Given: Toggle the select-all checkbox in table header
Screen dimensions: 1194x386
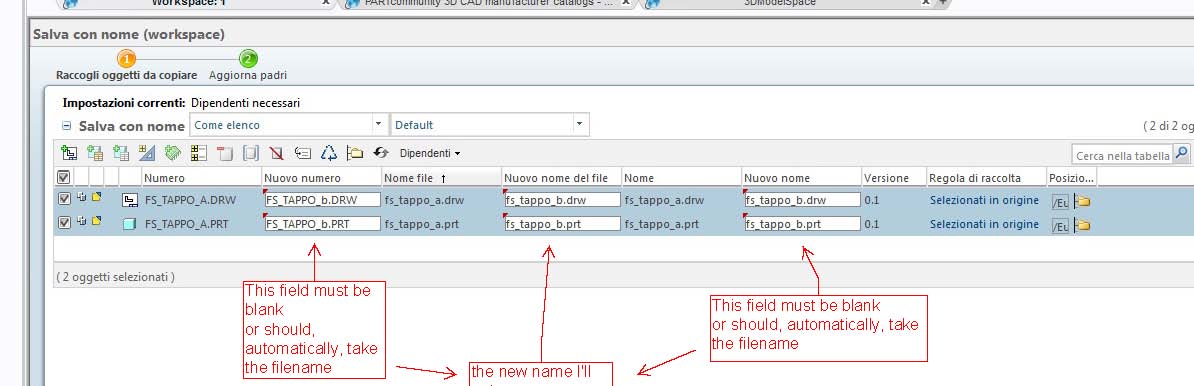Looking at the screenshot, I should point(64,177).
